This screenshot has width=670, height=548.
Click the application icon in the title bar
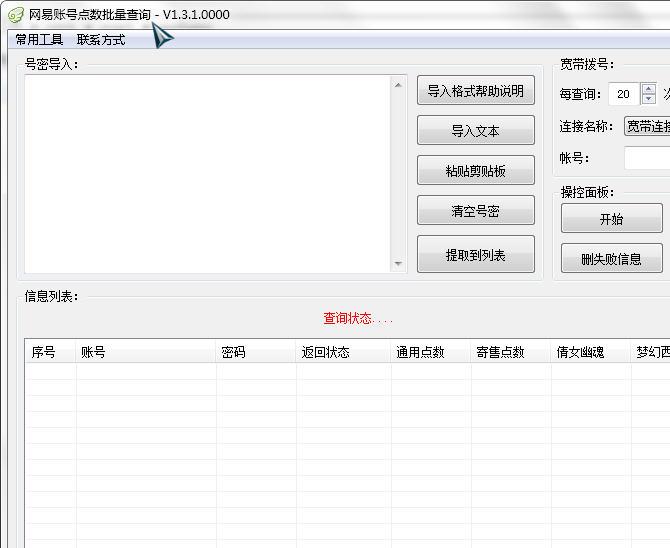[x=16, y=15]
